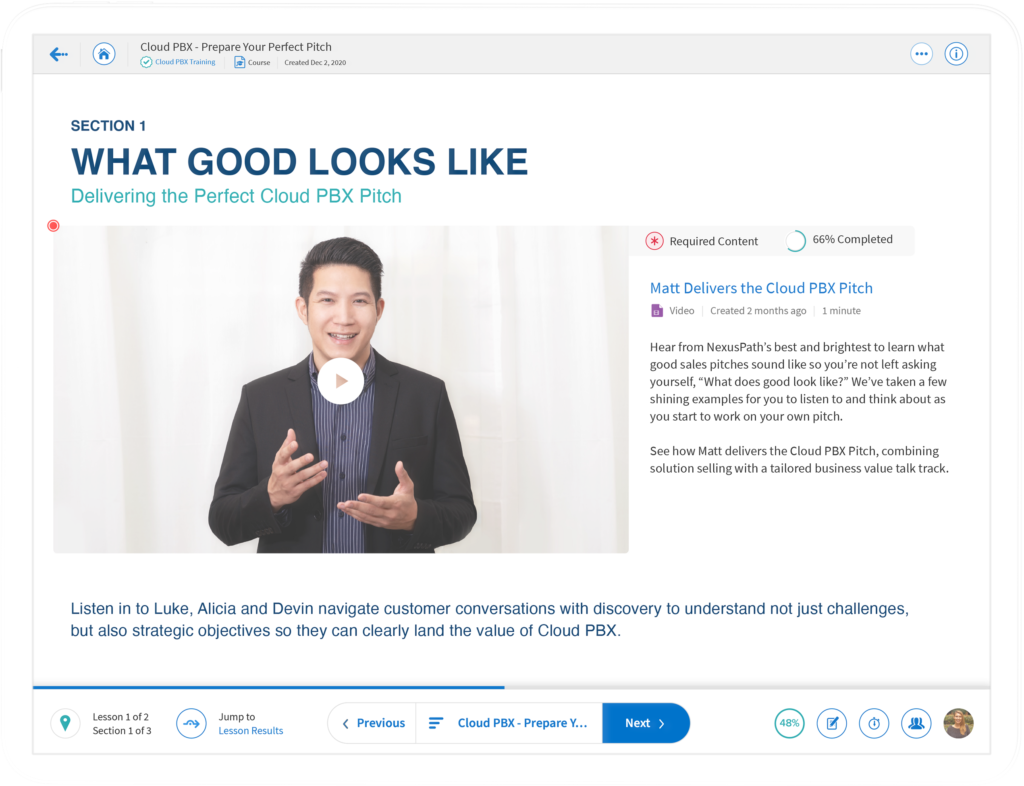Open the notes edit icon
Viewport: 1024px width, 786px height.
(x=832, y=723)
